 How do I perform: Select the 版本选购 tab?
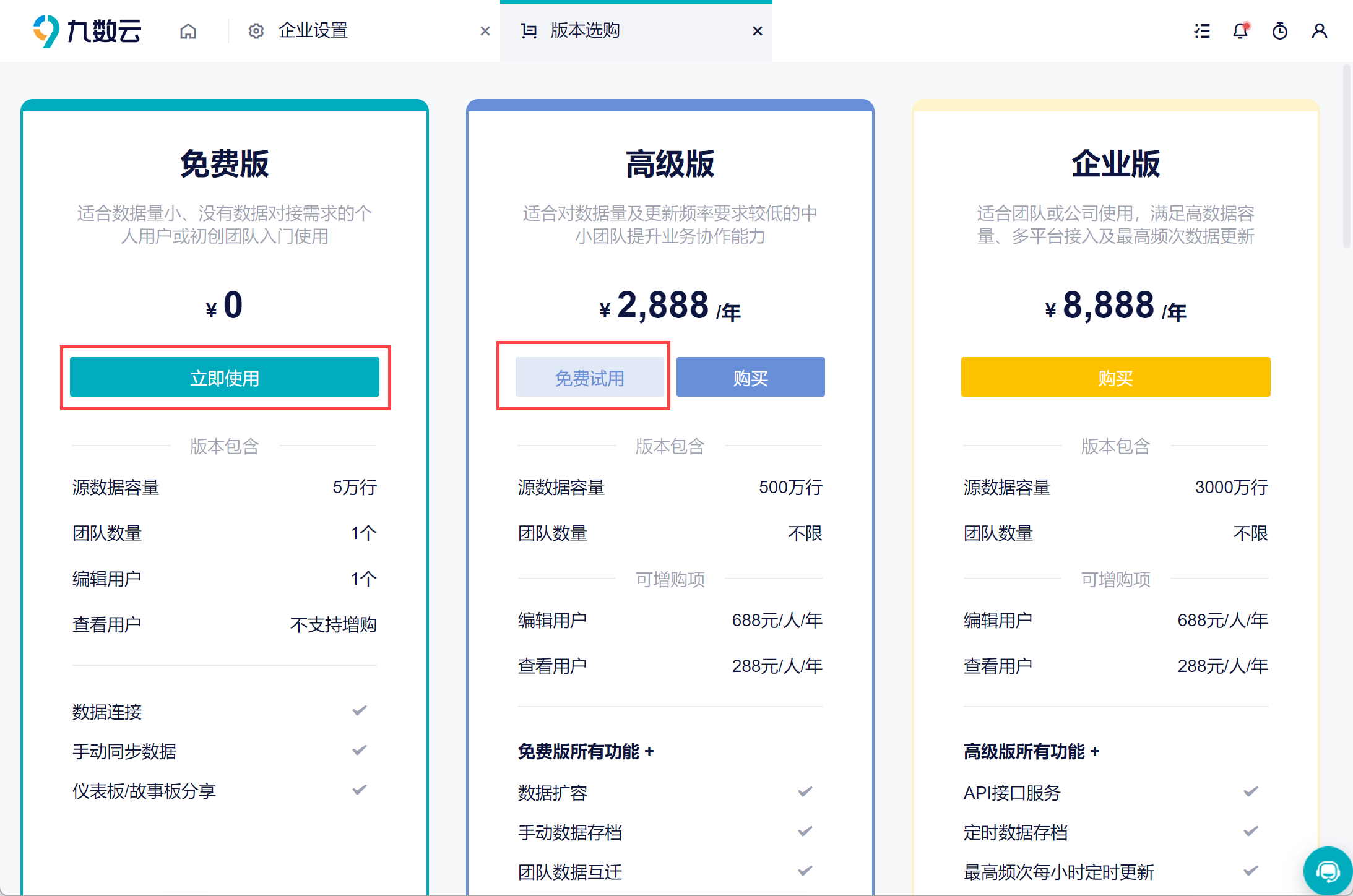coord(585,31)
